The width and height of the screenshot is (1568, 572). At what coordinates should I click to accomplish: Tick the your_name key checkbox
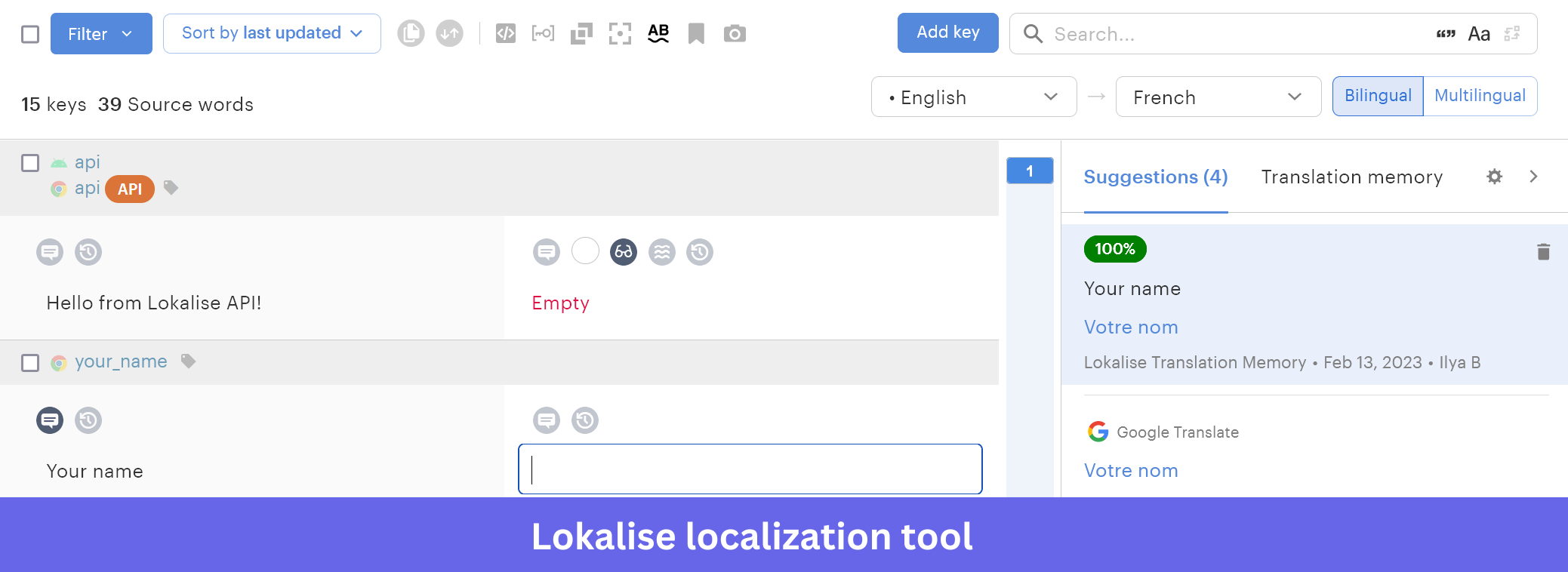pyautogui.click(x=30, y=363)
